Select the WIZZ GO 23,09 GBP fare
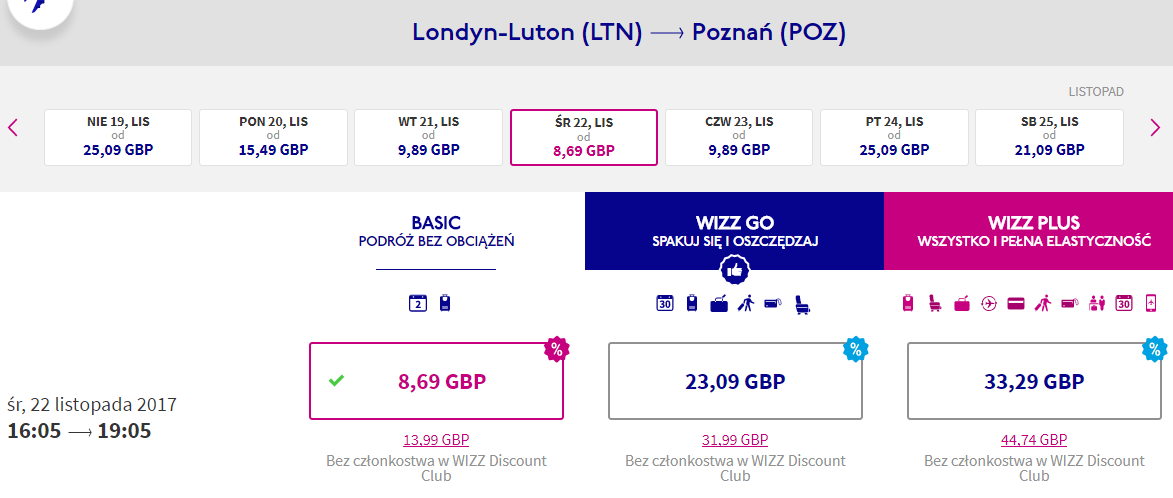 coord(735,381)
